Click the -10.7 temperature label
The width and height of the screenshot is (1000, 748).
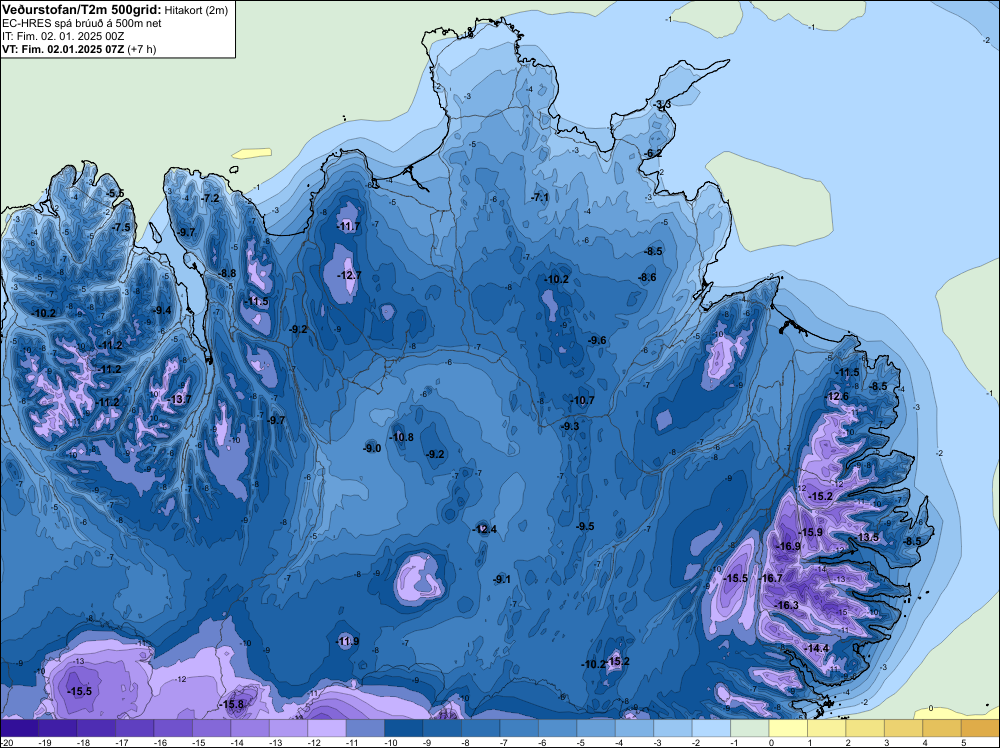point(582,400)
